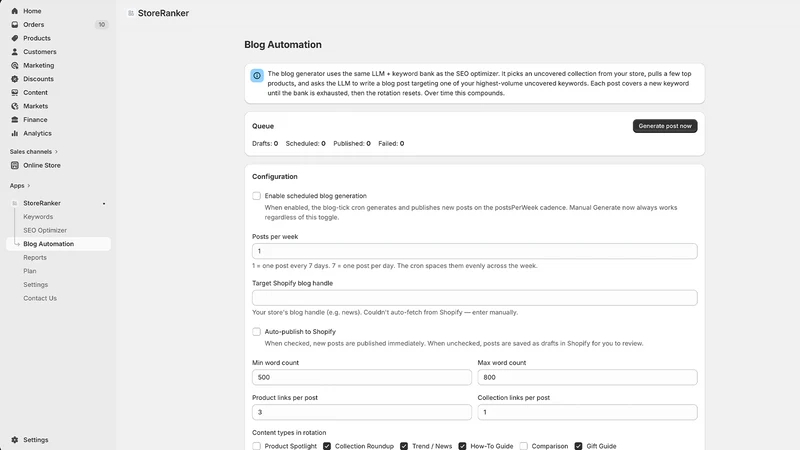
Task: Click the StoreRanker icon in page header
Action: point(131,13)
